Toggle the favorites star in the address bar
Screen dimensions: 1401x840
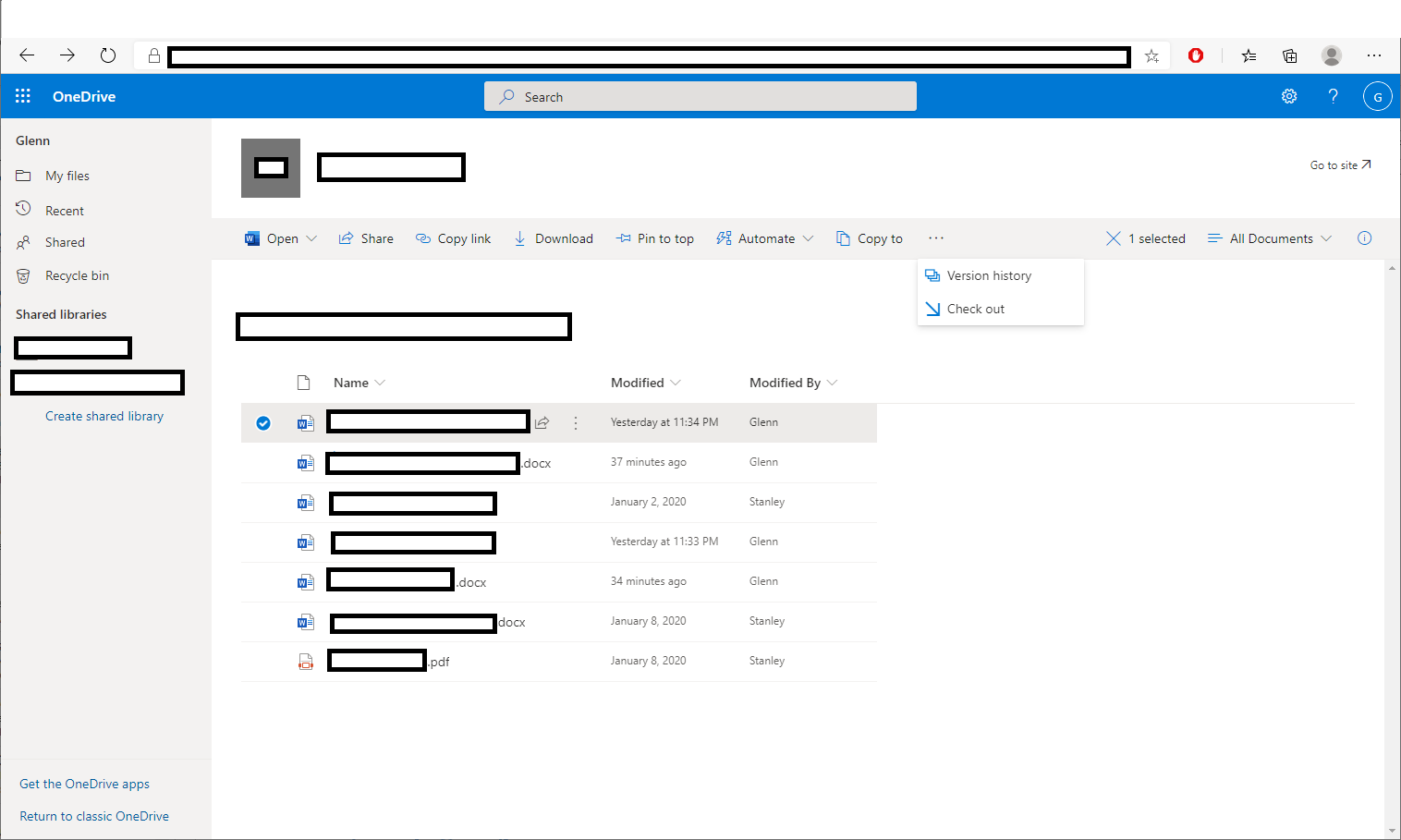click(x=1151, y=55)
